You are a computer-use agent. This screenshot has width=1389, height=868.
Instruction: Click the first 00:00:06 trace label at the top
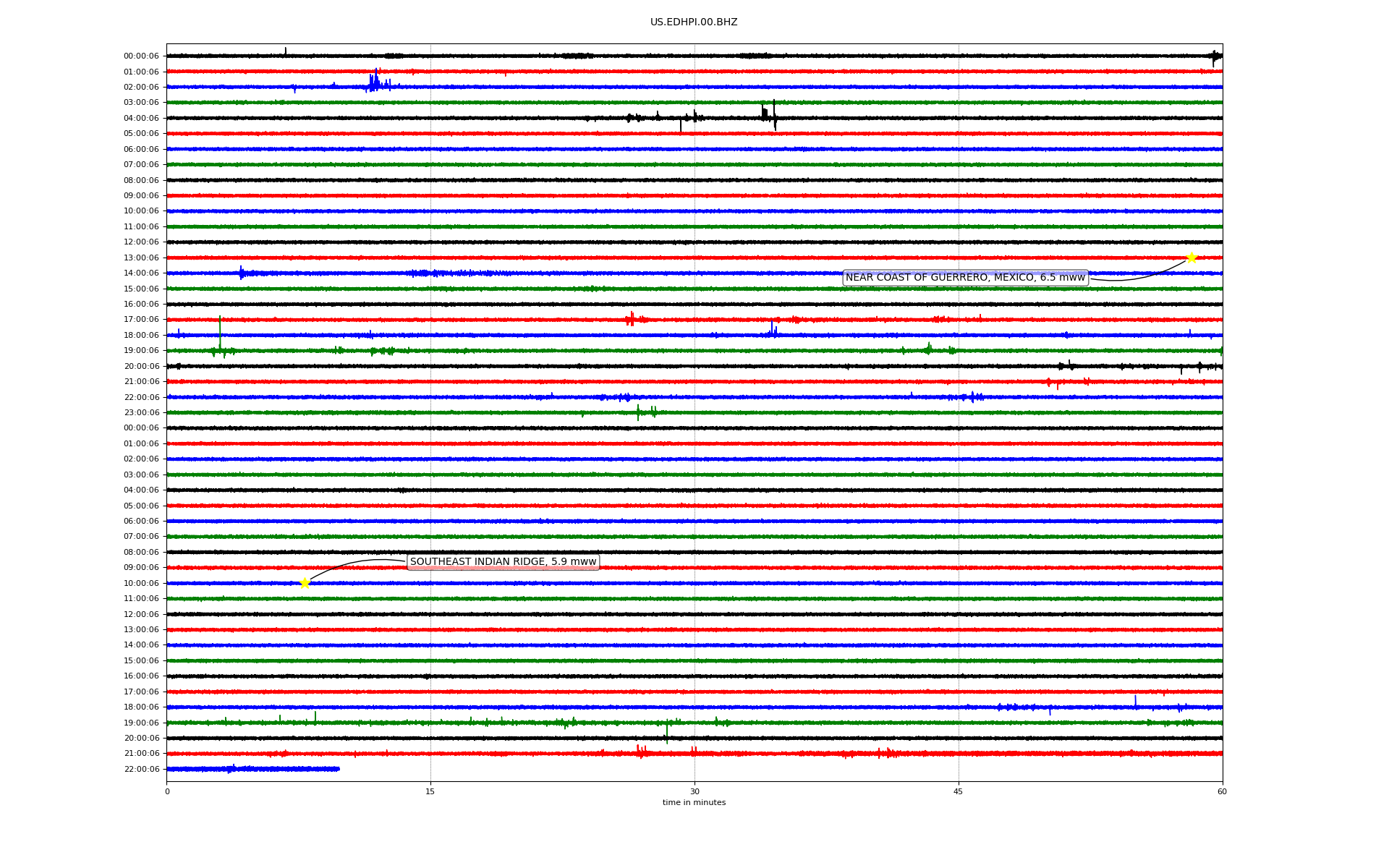(141, 56)
